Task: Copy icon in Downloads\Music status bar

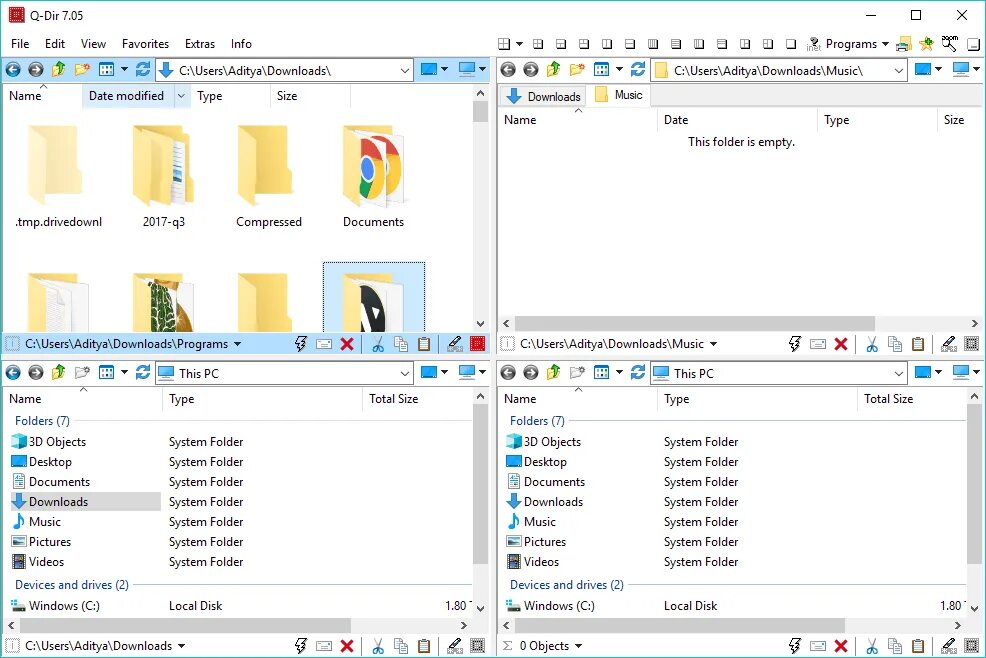Action: [895, 344]
